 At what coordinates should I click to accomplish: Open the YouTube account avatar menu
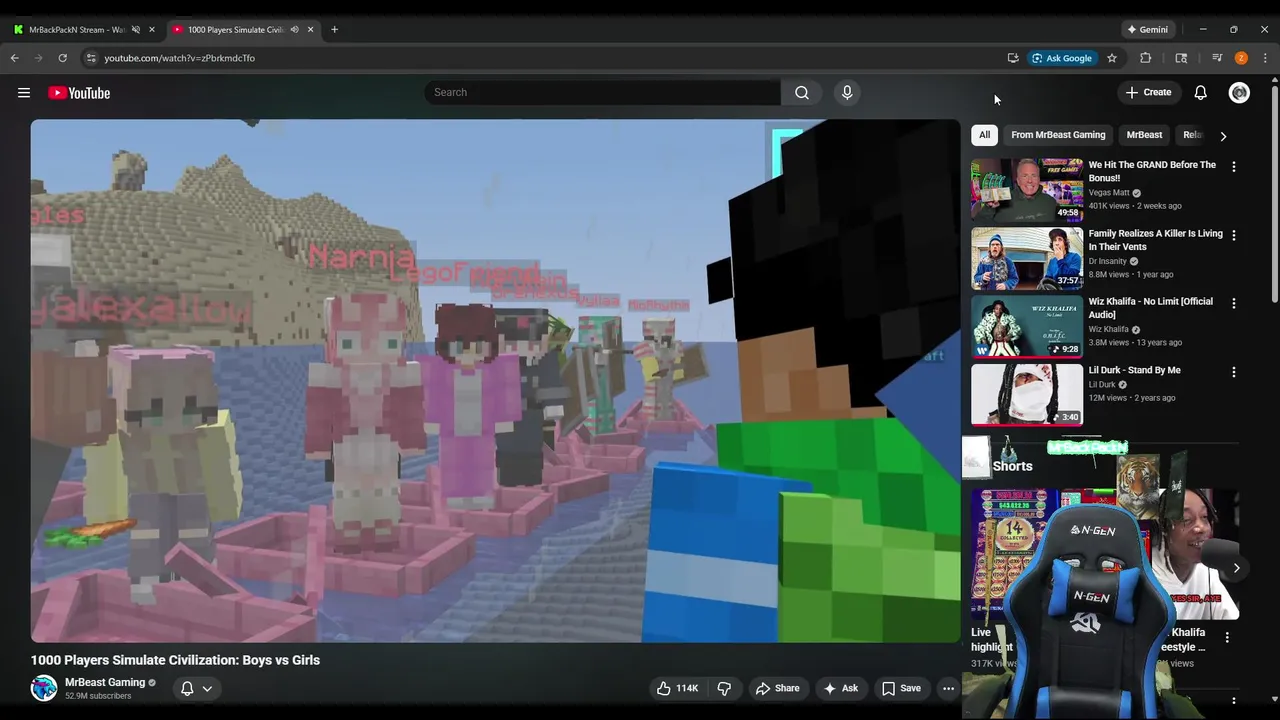point(1239,93)
